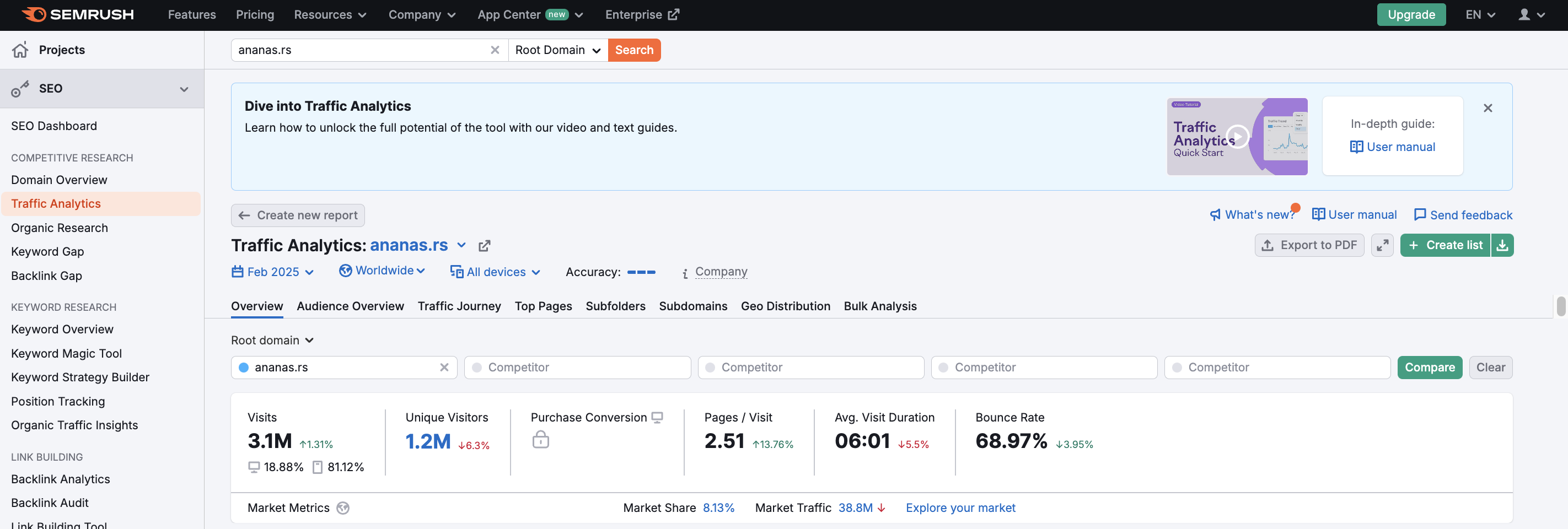Viewport: 1568px width, 529px height.
Task: Play the Traffic Analytics Quick Start video
Action: 1237,136
